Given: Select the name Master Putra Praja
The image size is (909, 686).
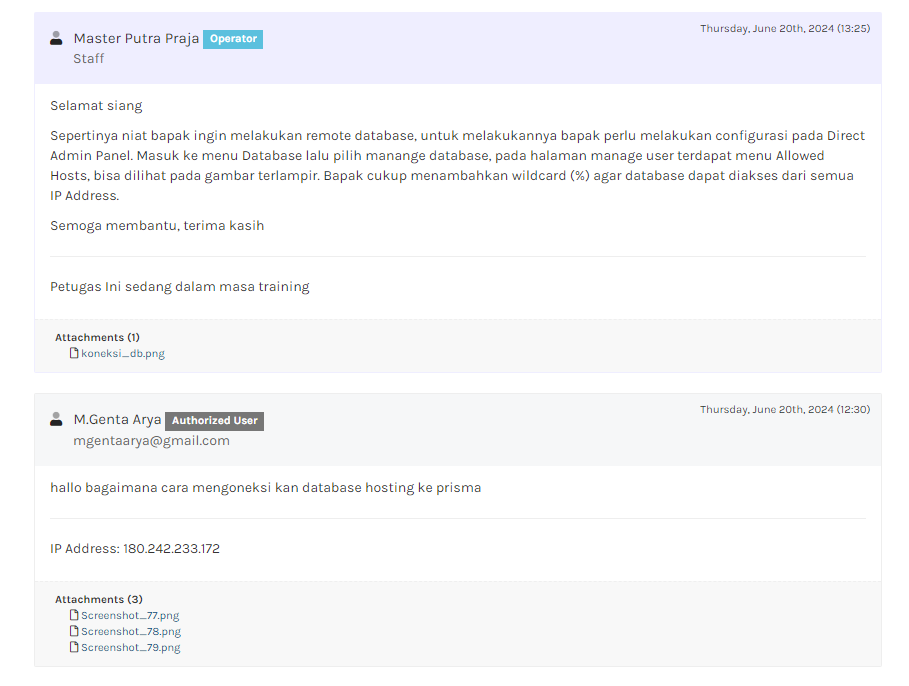Looking at the screenshot, I should coord(136,39).
